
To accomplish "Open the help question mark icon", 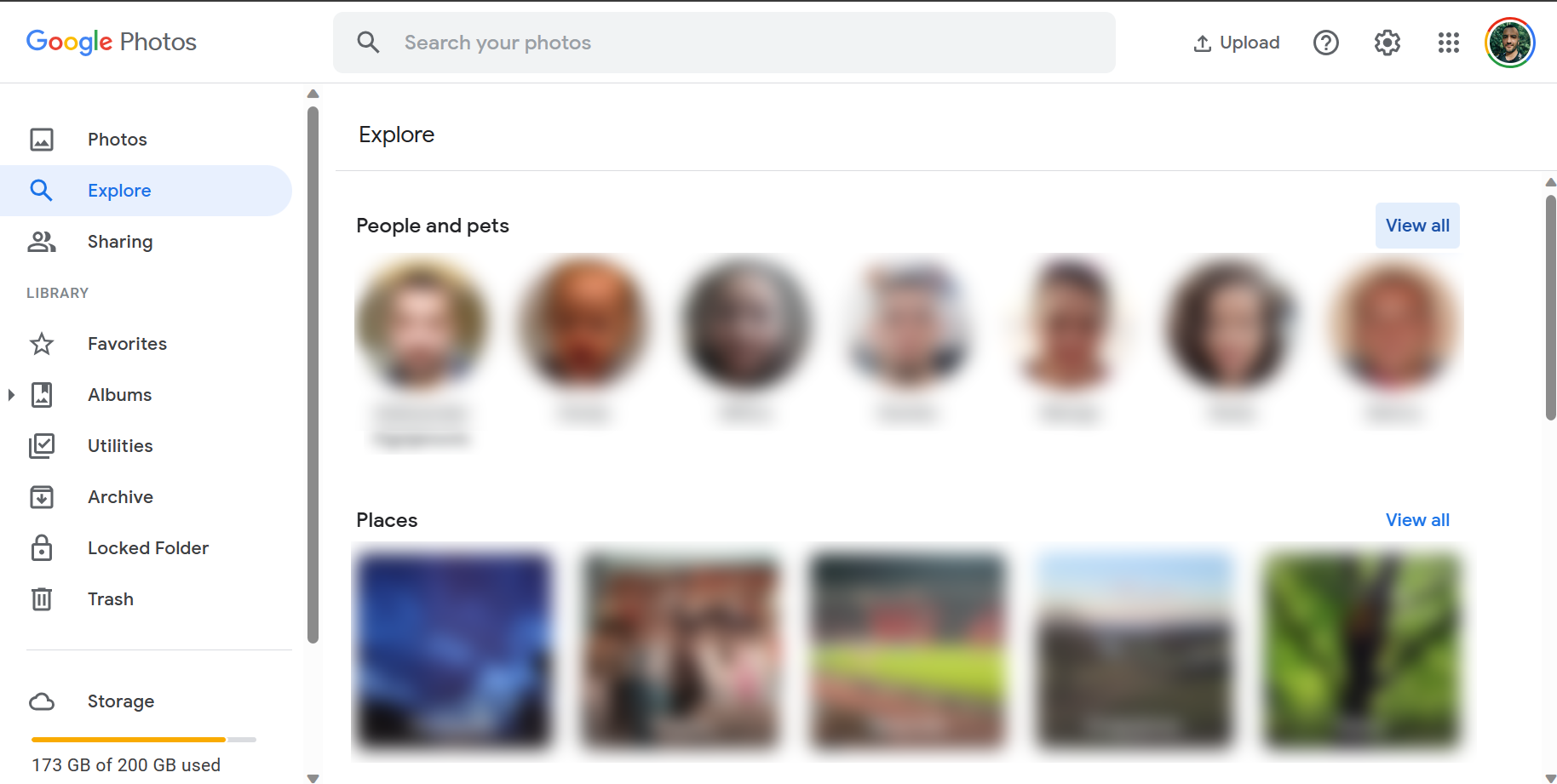I will click(x=1325, y=43).
